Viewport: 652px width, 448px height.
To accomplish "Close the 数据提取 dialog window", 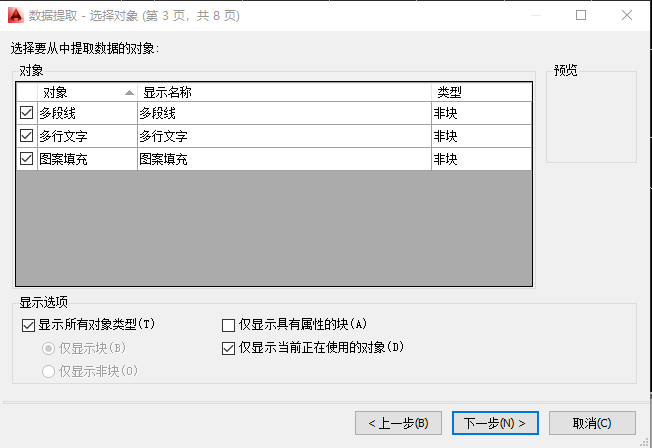I will pos(627,15).
